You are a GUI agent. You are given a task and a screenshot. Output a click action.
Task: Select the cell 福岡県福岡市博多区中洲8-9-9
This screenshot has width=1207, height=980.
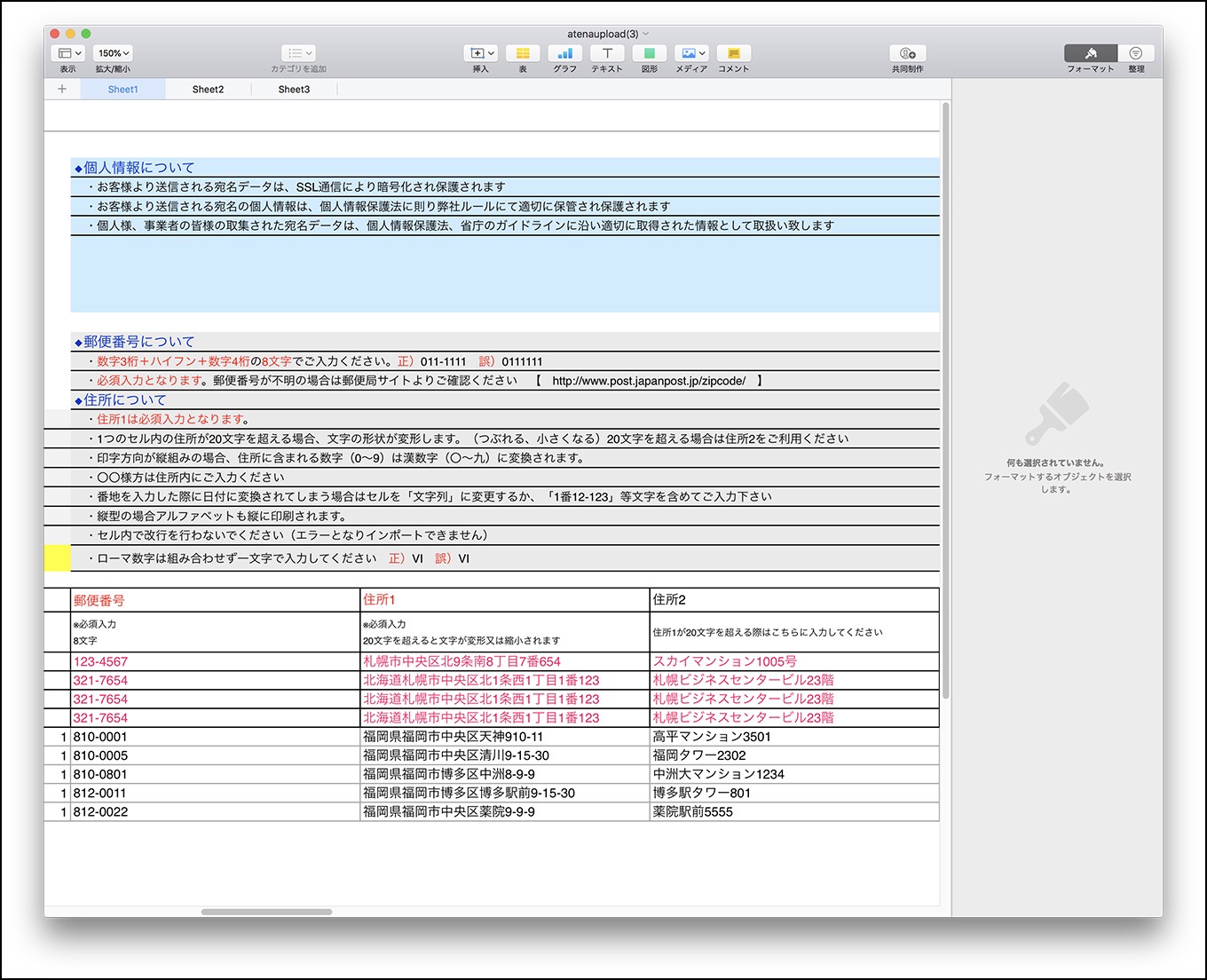pyautogui.click(x=505, y=774)
